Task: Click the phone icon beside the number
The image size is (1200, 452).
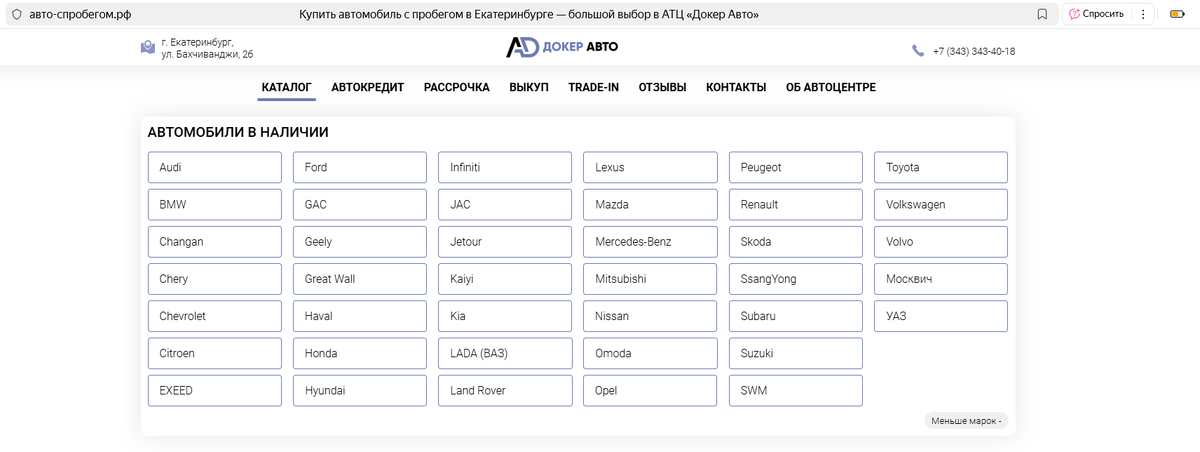Action: 918,51
